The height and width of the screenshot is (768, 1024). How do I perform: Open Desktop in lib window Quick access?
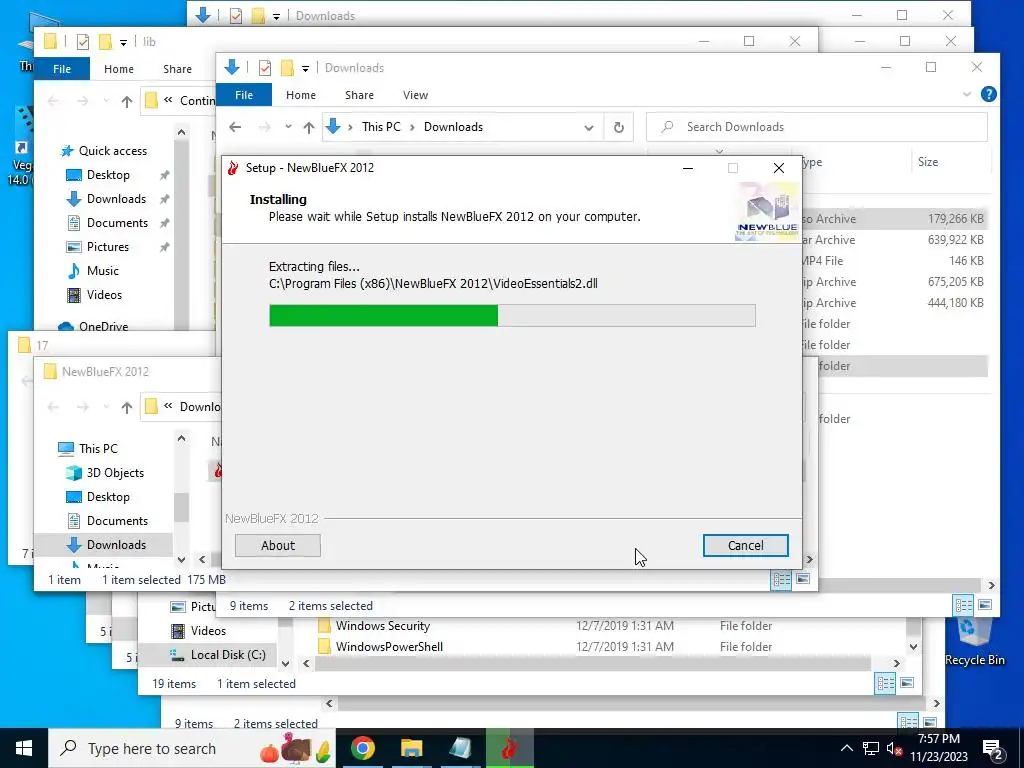pyautogui.click(x=108, y=175)
